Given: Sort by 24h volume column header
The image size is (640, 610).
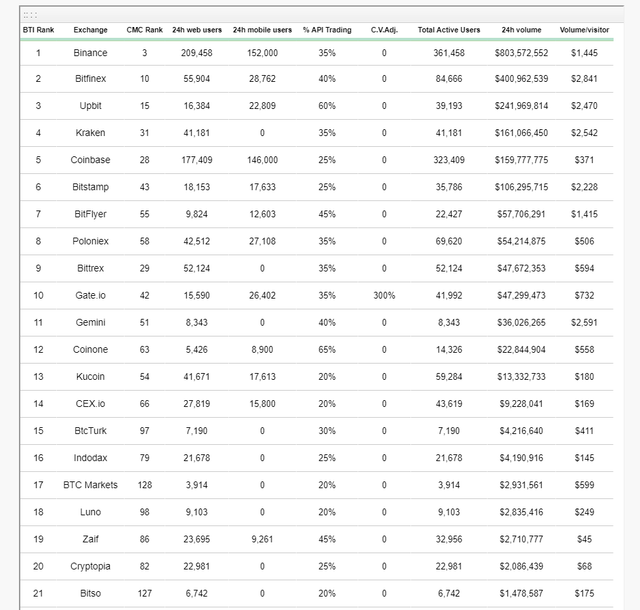Looking at the screenshot, I should 521,30.
